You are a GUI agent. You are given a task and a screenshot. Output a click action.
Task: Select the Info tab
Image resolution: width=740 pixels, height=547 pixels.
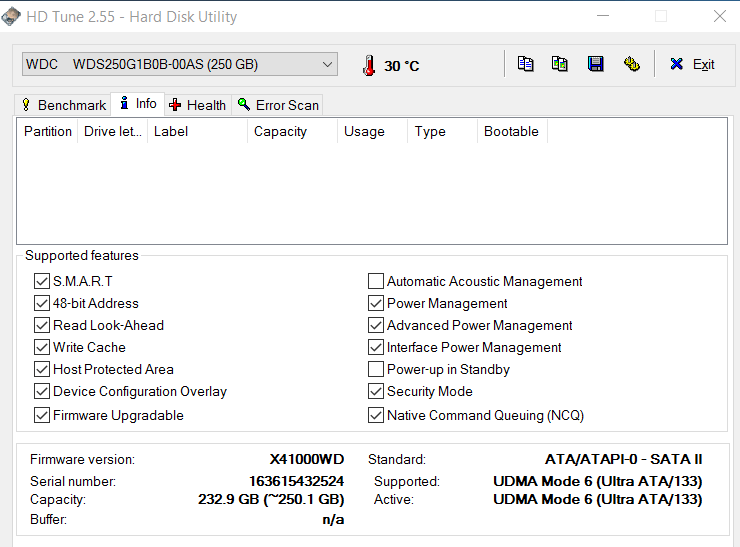tap(138, 103)
